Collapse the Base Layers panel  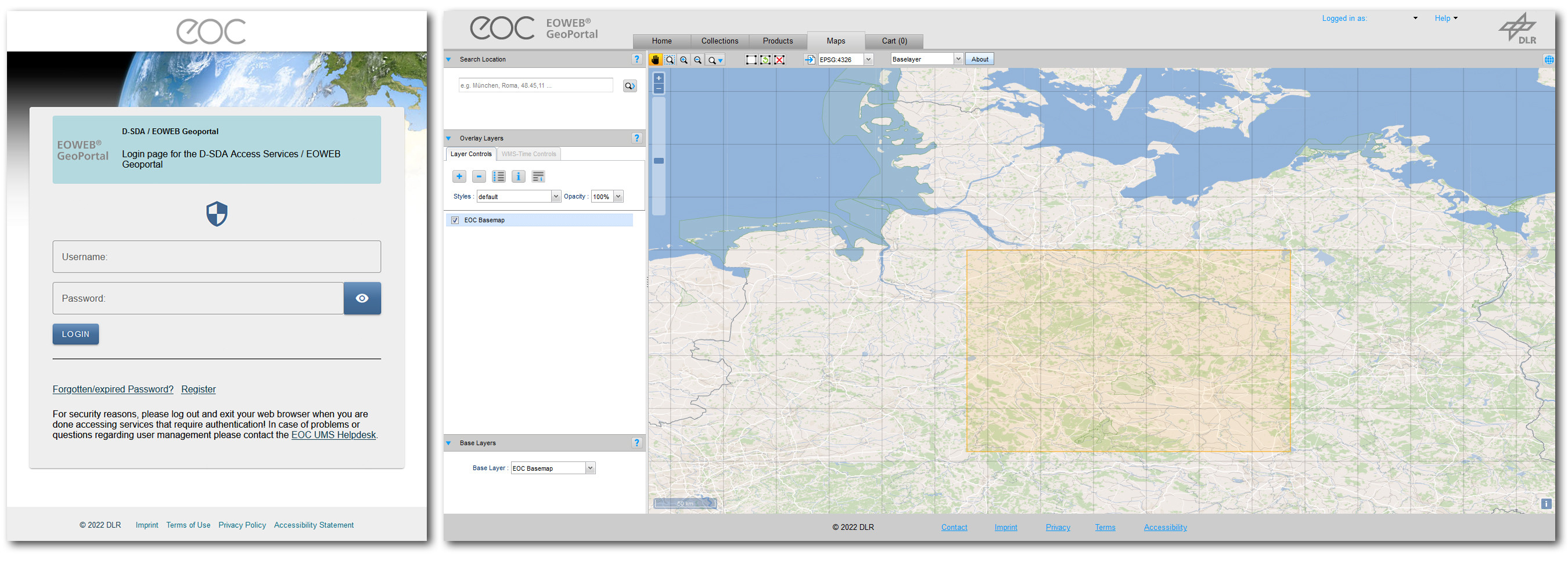(448, 443)
